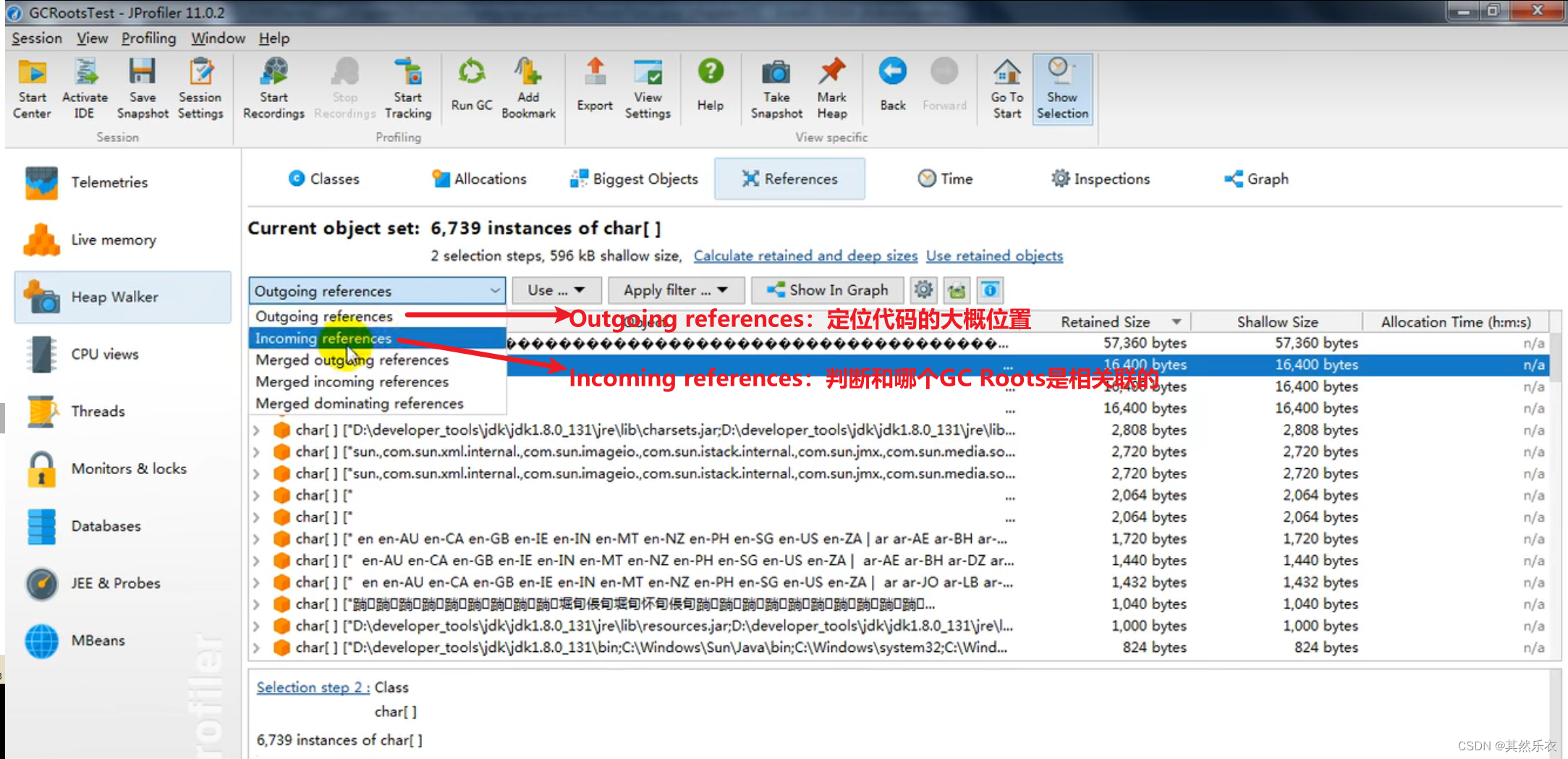This screenshot has width=1568, height=759.
Task: Trigger garbage collection with Run GC
Action: tap(470, 87)
